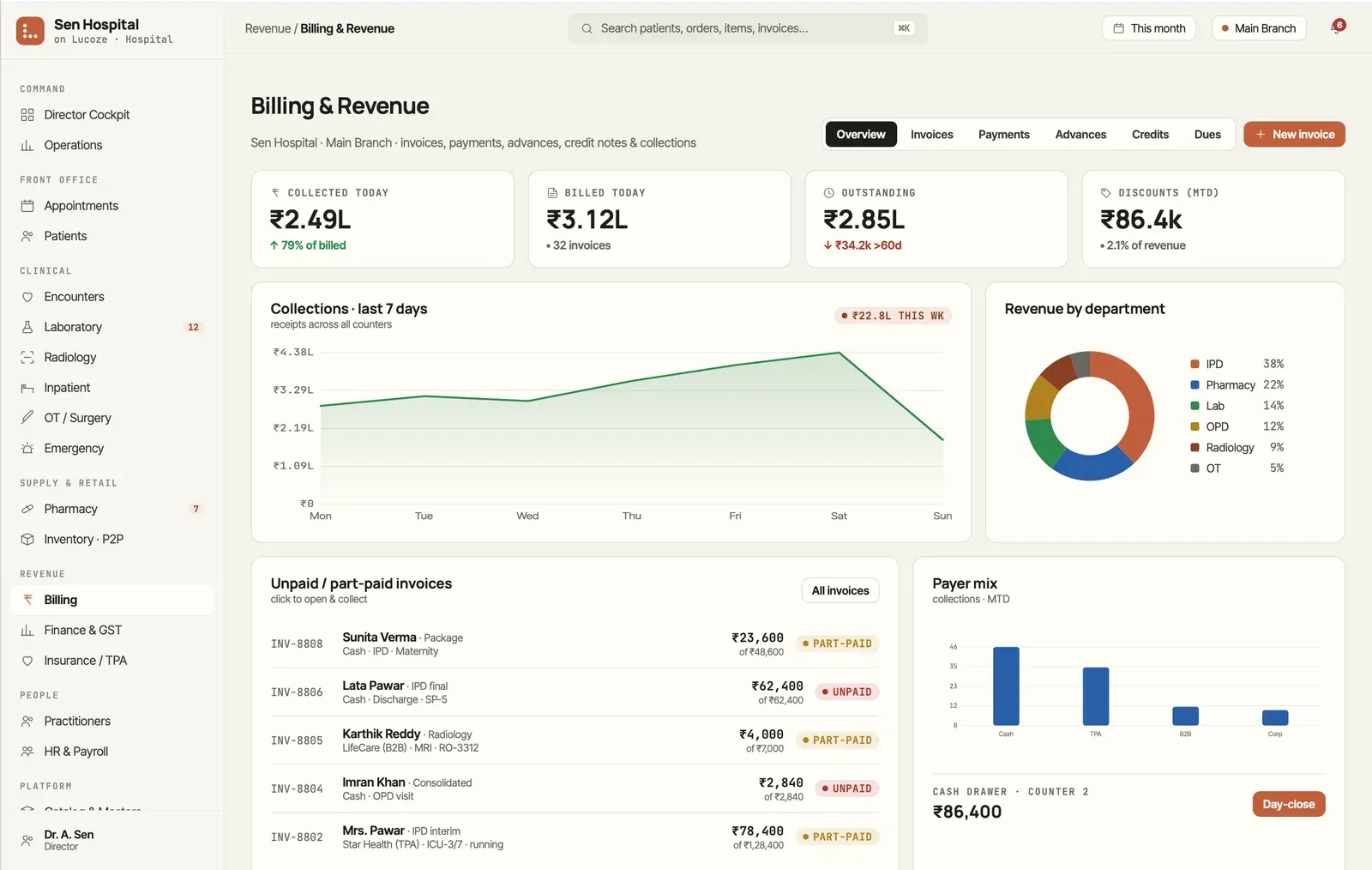
Task: Switch to the Advances tab
Action: click(1080, 135)
